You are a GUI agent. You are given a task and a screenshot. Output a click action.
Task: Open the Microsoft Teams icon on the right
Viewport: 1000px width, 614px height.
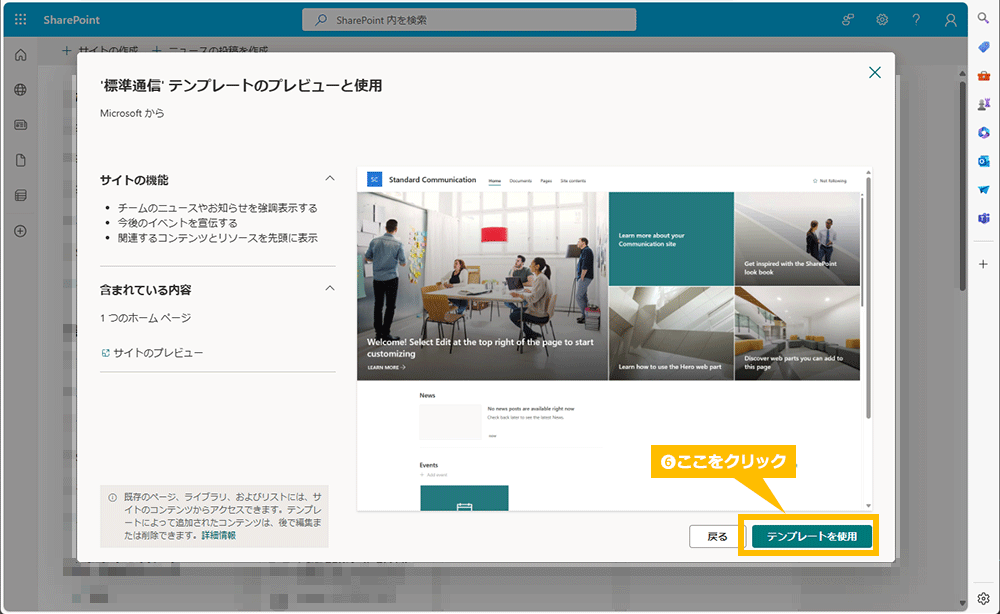pyautogui.click(x=982, y=217)
